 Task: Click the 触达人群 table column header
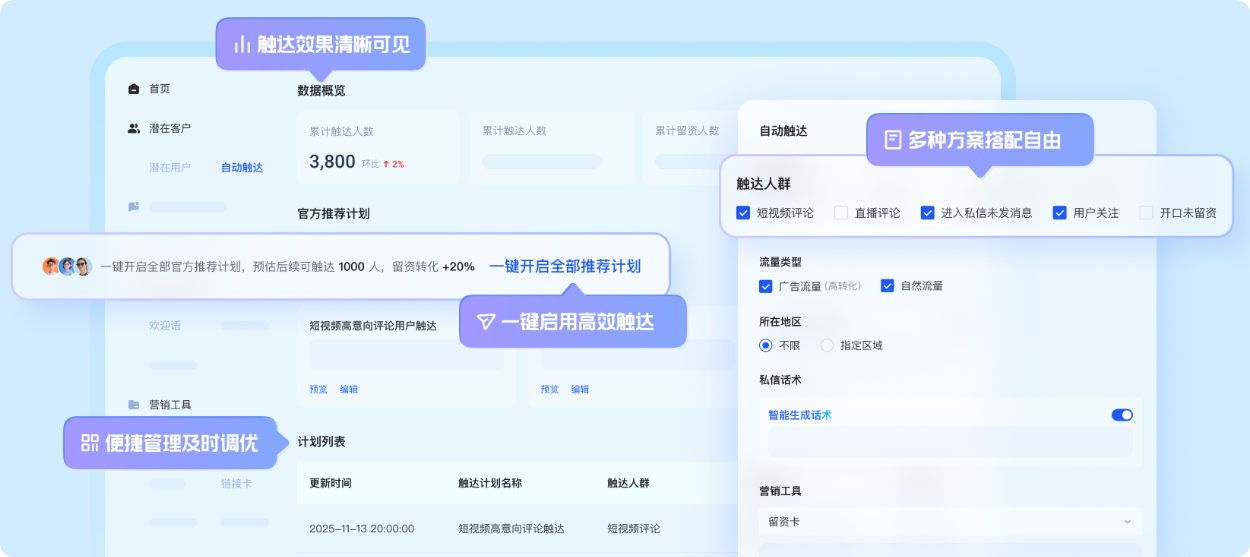click(628, 483)
